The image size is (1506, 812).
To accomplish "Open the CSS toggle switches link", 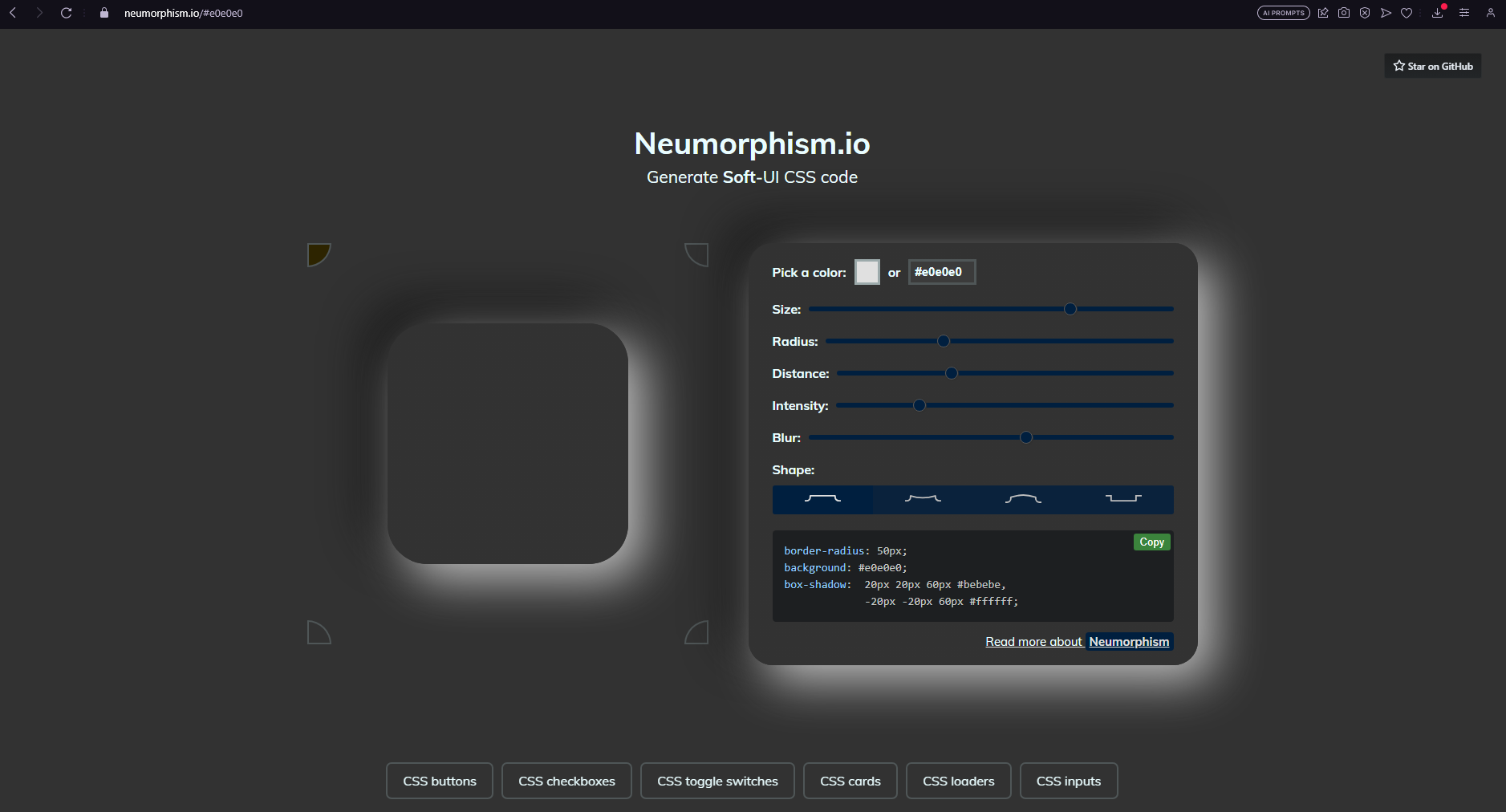I will pos(717,781).
